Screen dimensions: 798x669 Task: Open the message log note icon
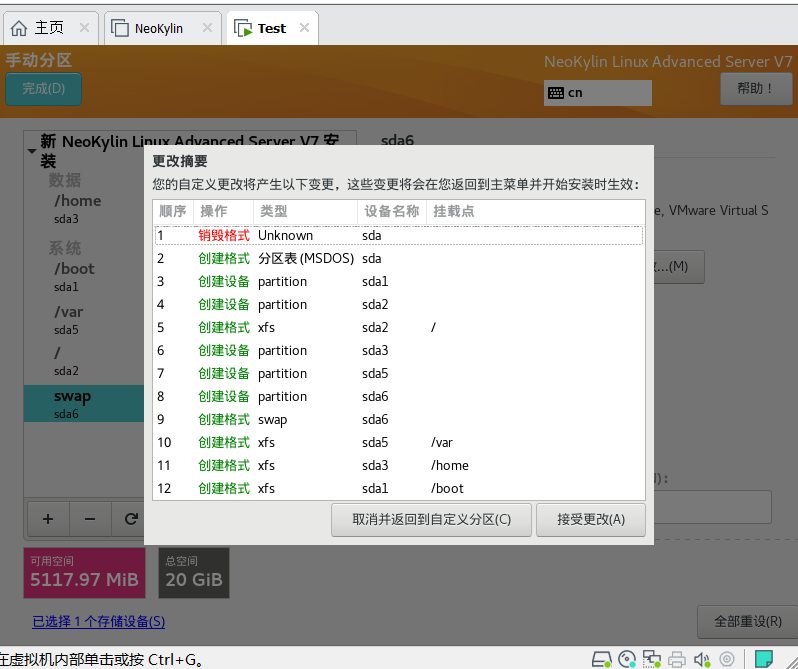(x=764, y=659)
